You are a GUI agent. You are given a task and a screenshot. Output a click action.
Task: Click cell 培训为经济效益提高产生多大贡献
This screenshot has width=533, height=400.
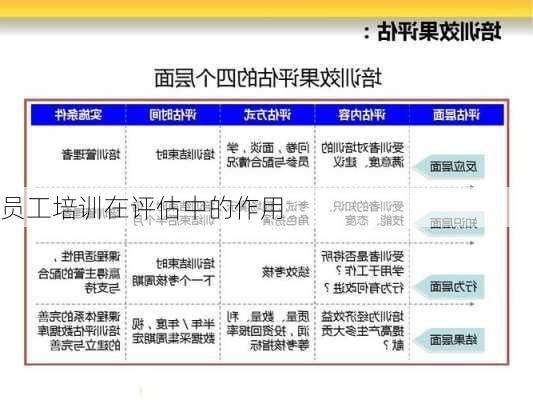(x=363, y=331)
